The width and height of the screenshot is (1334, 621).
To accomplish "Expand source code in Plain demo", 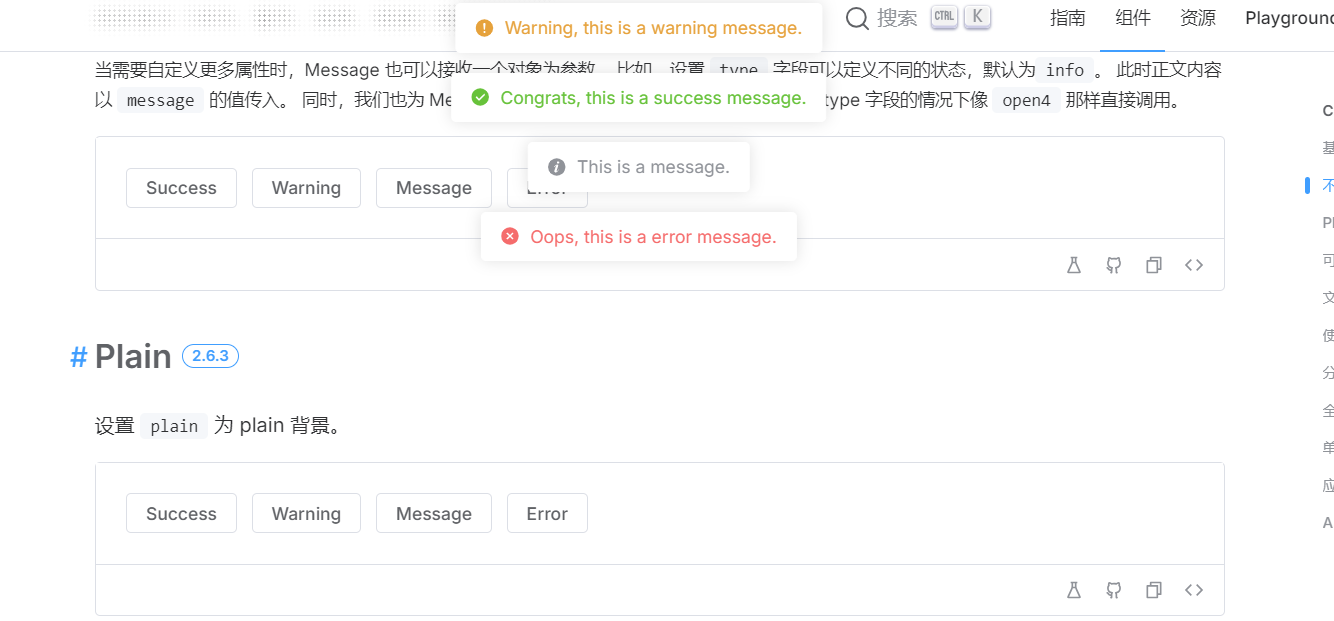I will pos(1194,590).
